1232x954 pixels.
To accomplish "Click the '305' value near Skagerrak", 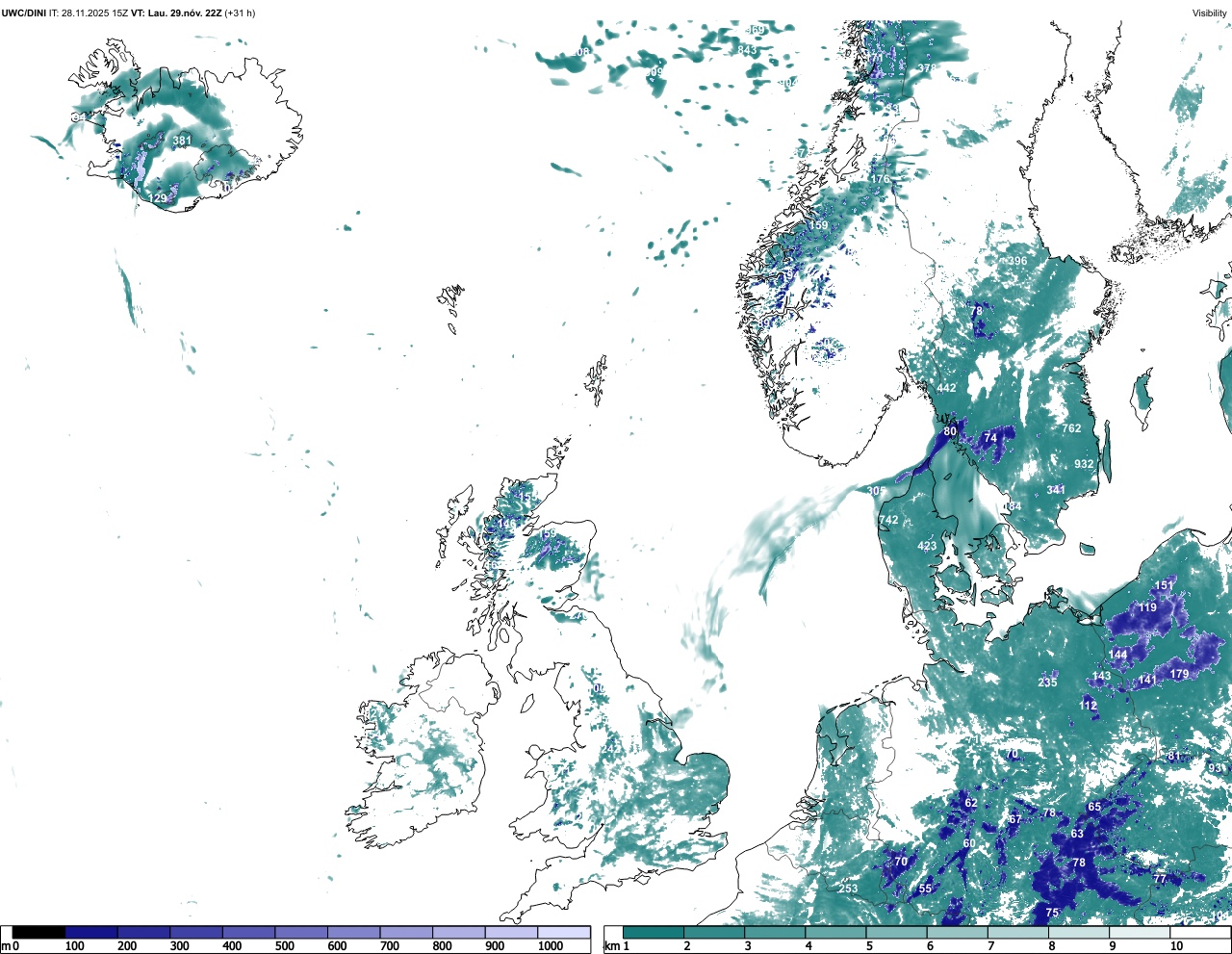I will click(x=876, y=491).
